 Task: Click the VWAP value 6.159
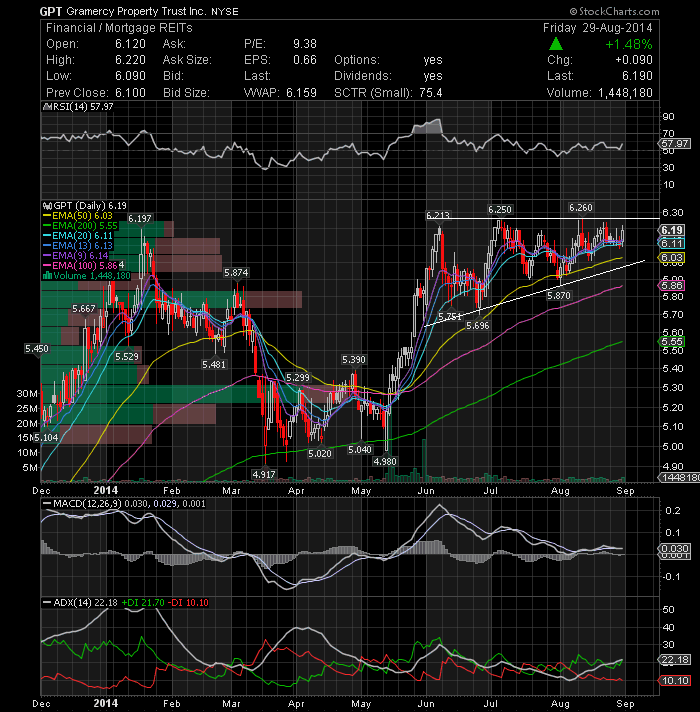(301, 93)
